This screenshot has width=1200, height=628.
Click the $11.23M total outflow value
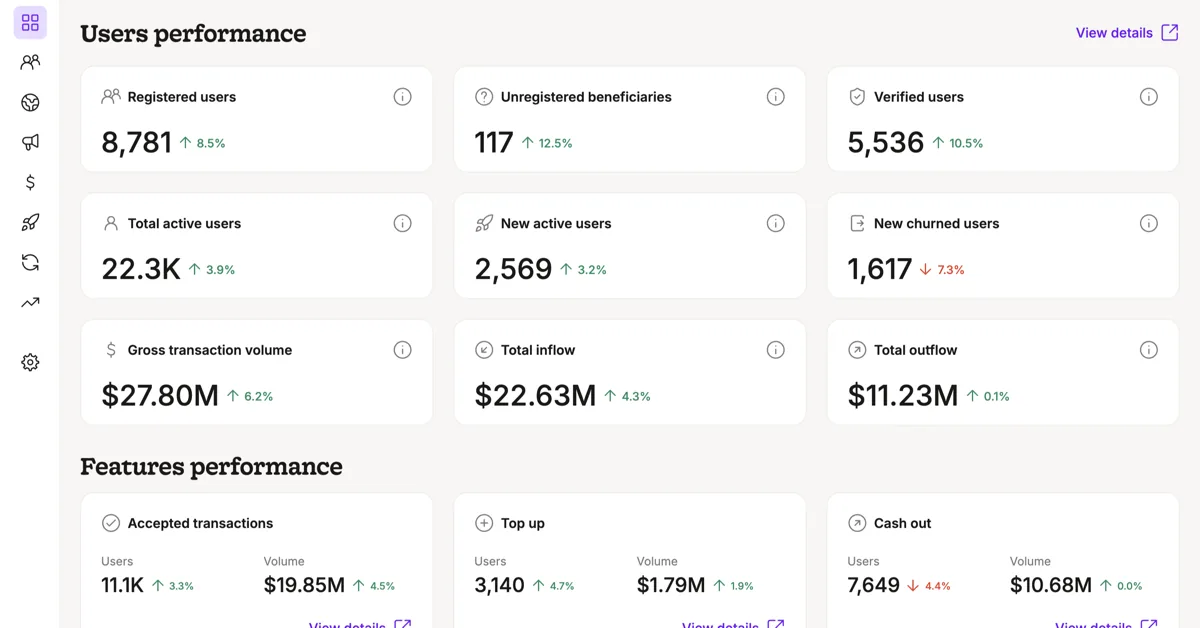point(903,396)
